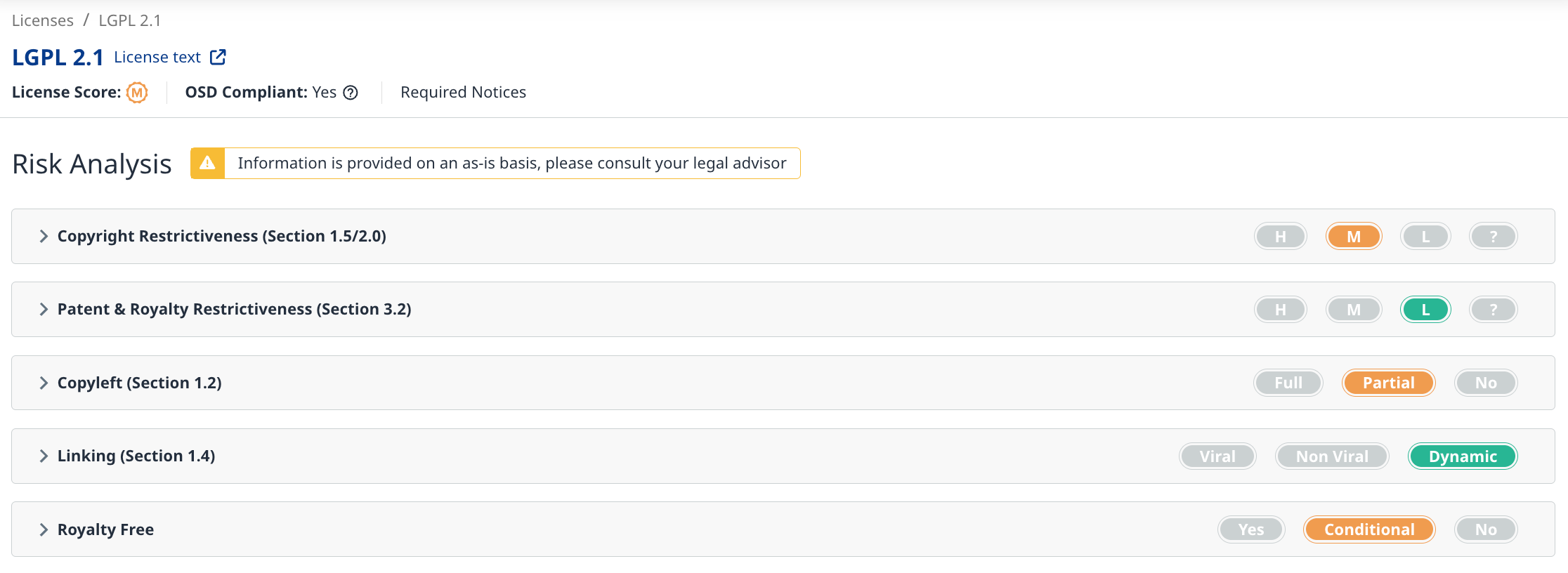Select ? pill in Copyright Restrictiveness row
Screen dimensions: 1568x573
[1493, 237]
